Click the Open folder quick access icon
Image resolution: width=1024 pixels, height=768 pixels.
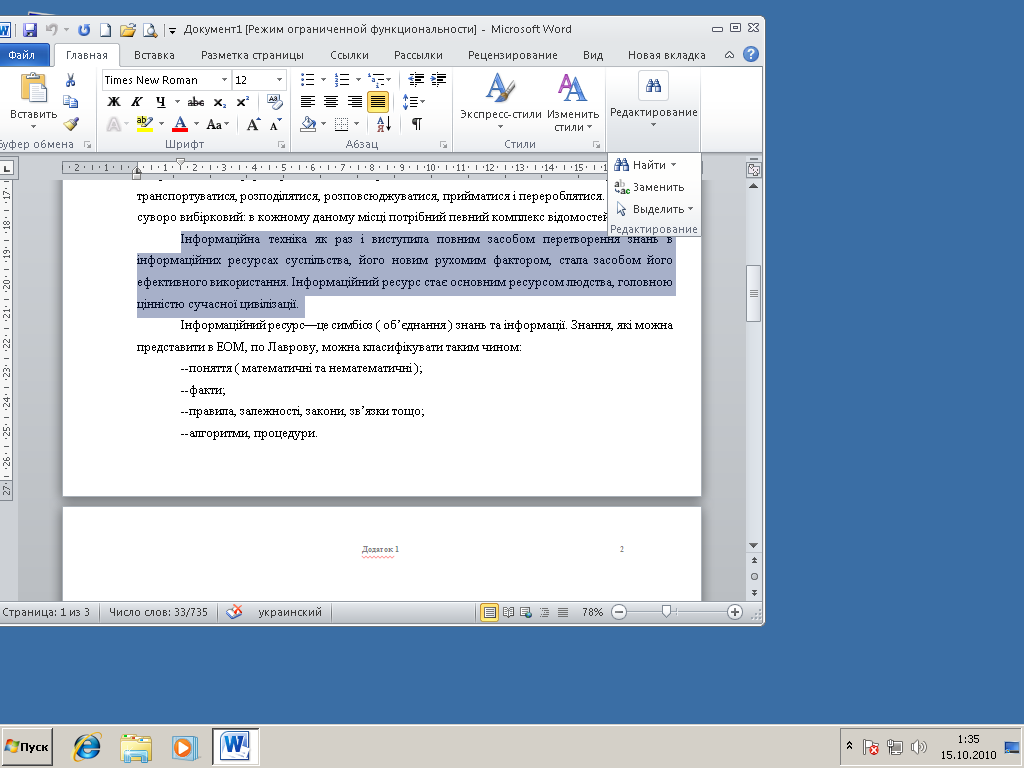[128, 29]
